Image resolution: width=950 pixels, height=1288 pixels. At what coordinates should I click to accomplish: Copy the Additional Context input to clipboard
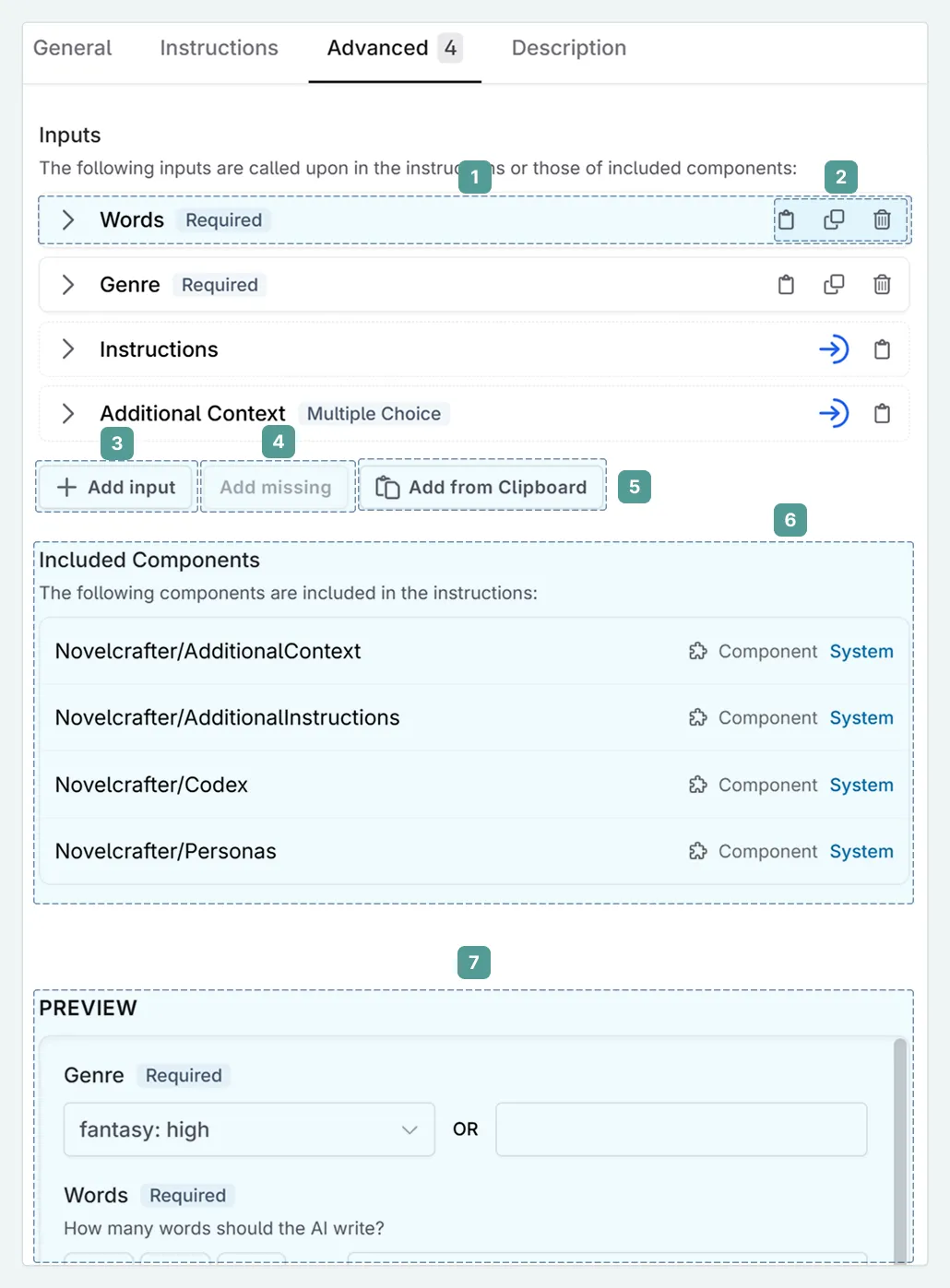882,414
